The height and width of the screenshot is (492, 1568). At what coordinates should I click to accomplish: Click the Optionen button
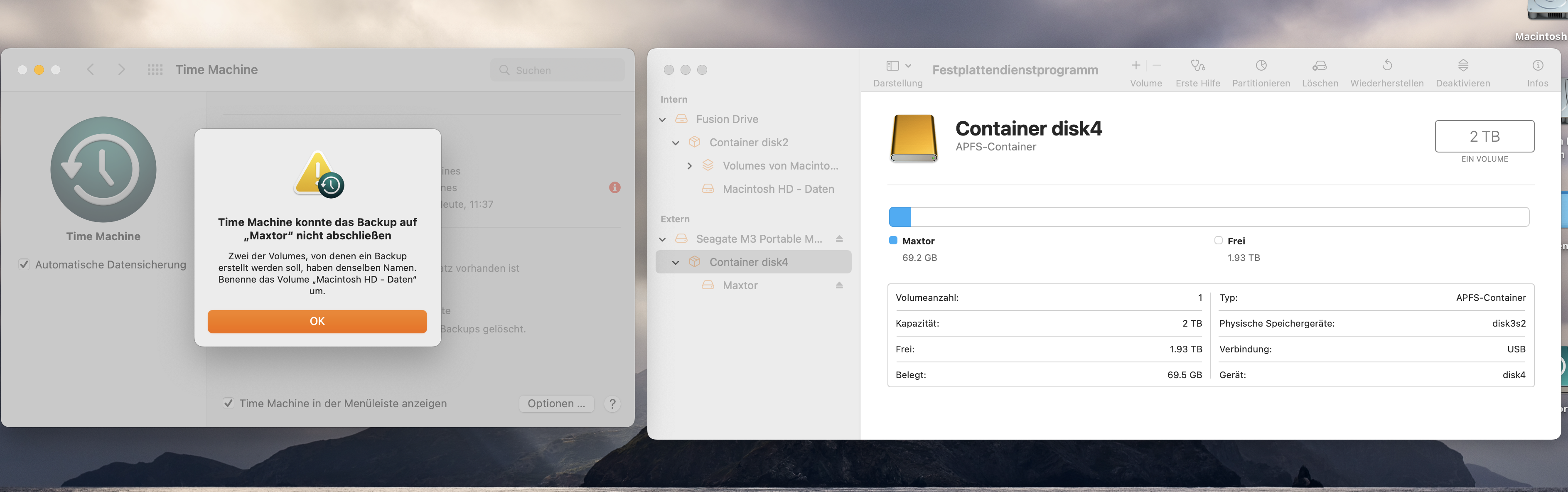click(x=556, y=403)
